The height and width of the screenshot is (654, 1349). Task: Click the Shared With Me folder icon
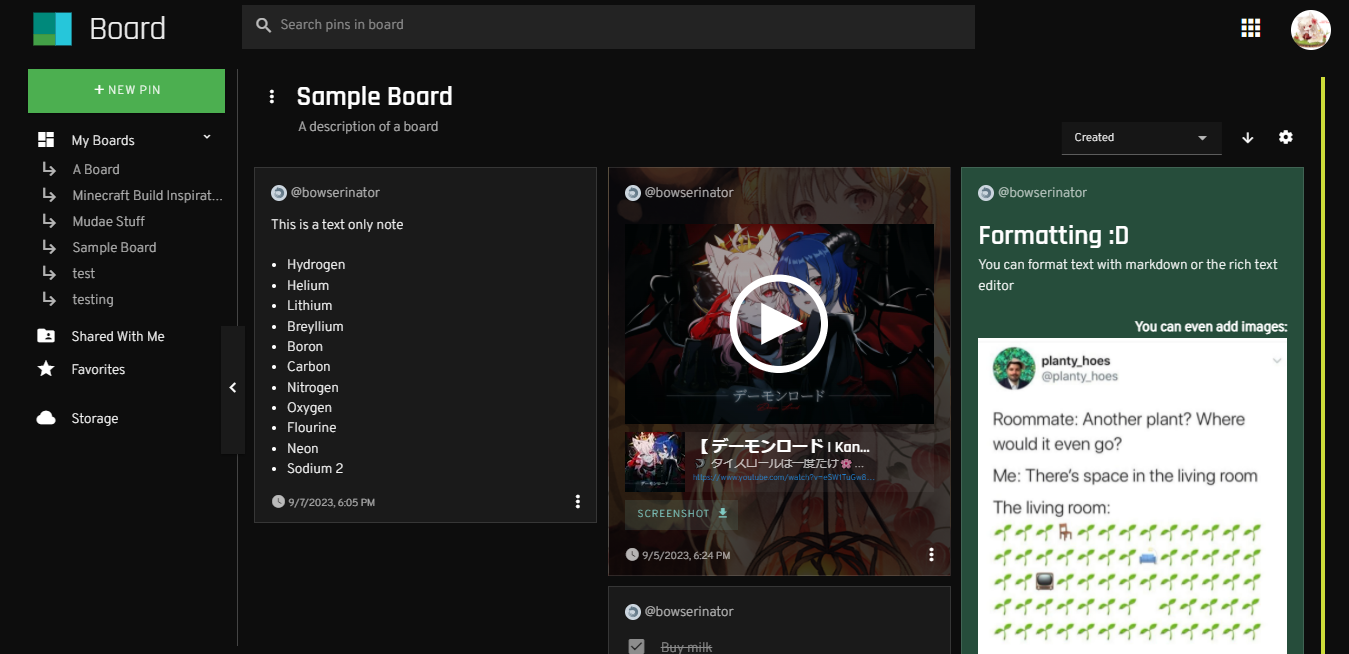click(x=46, y=336)
